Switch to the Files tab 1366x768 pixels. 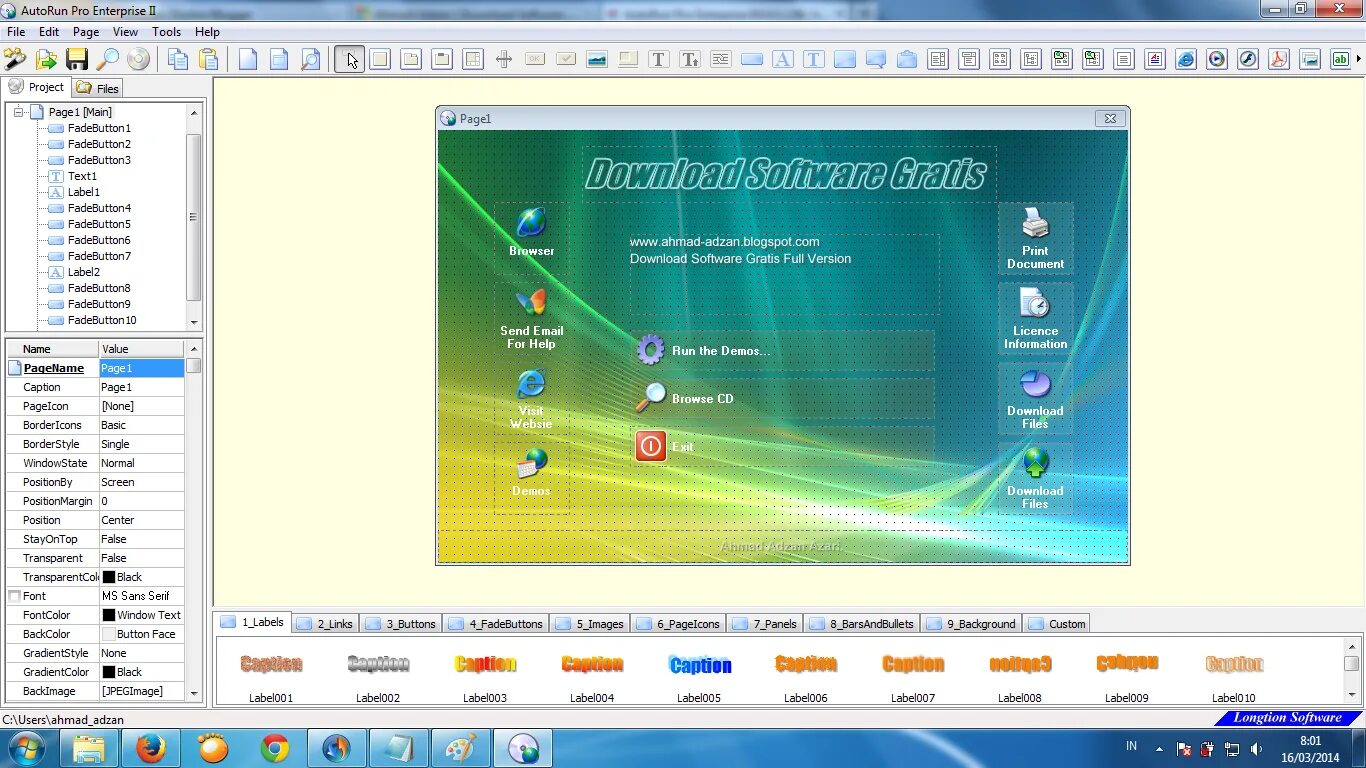pos(97,88)
